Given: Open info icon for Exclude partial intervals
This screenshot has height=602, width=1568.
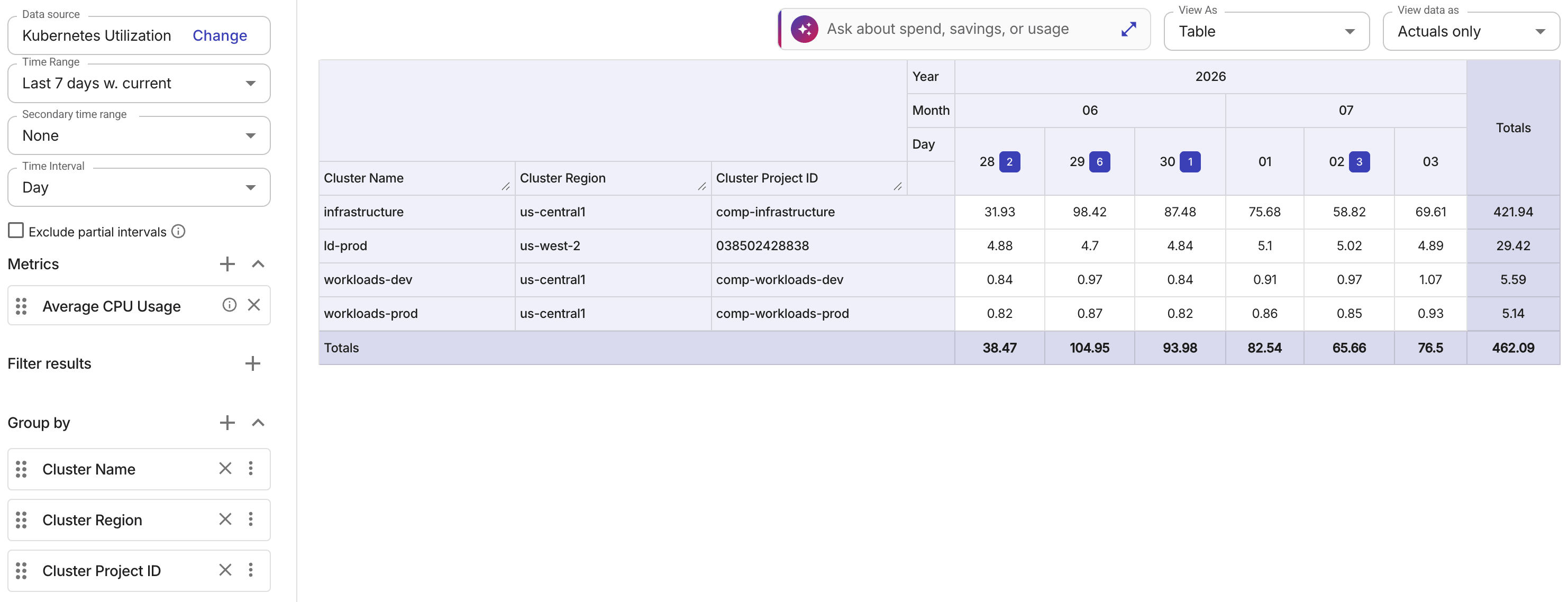Looking at the screenshot, I should point(178,231).
